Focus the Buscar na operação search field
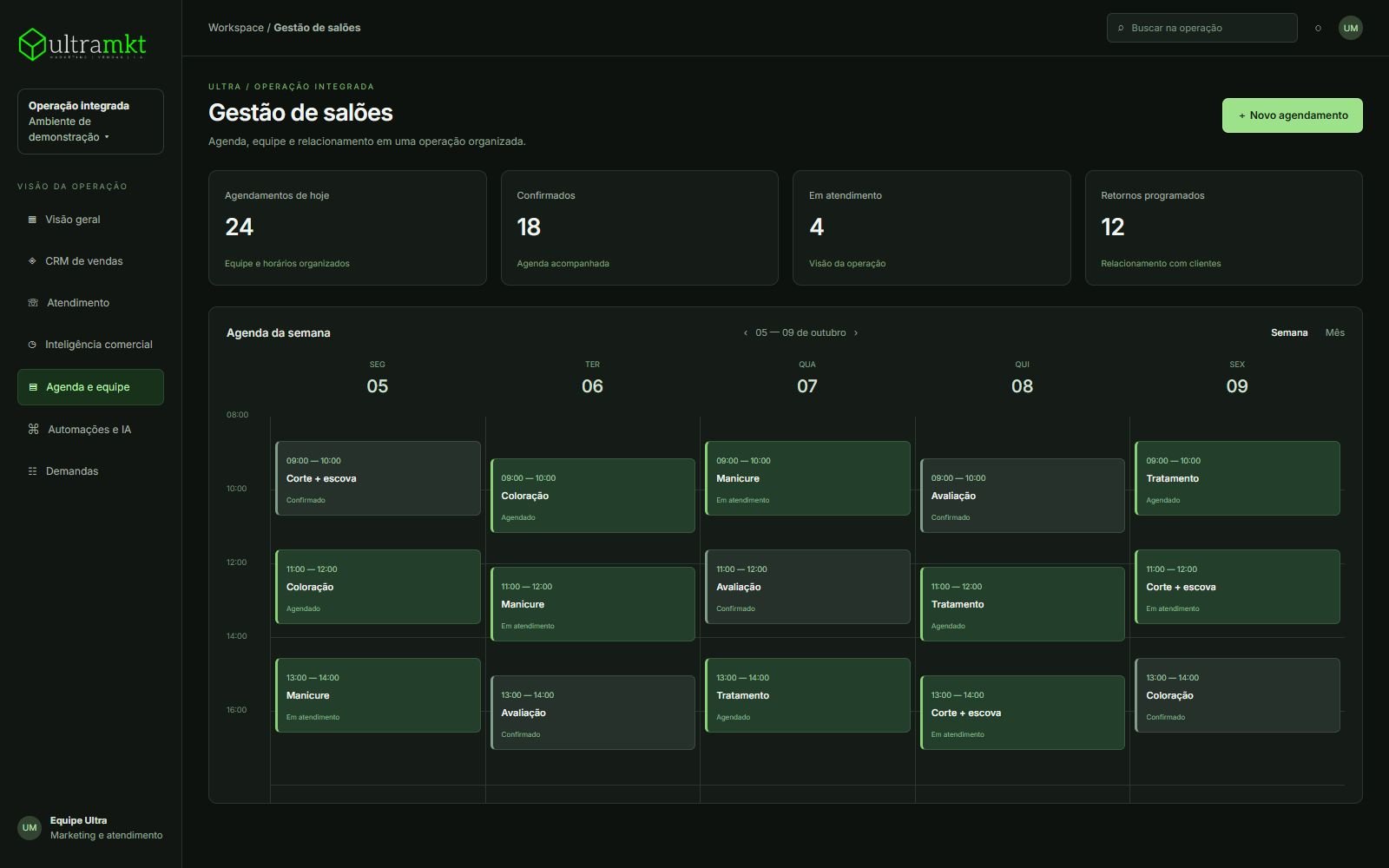Viewport: 1389px width, 868px height. 1202,28
